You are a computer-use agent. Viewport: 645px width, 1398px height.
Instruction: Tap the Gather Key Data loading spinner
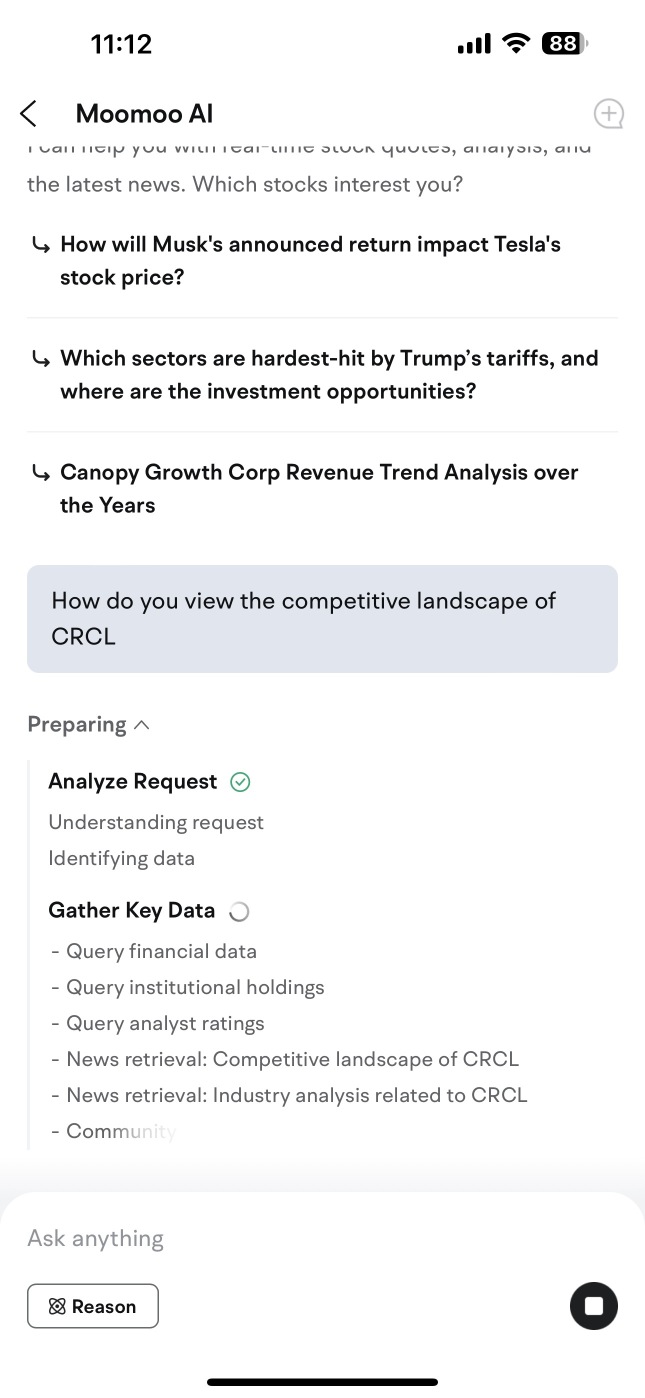click(239, 911)
